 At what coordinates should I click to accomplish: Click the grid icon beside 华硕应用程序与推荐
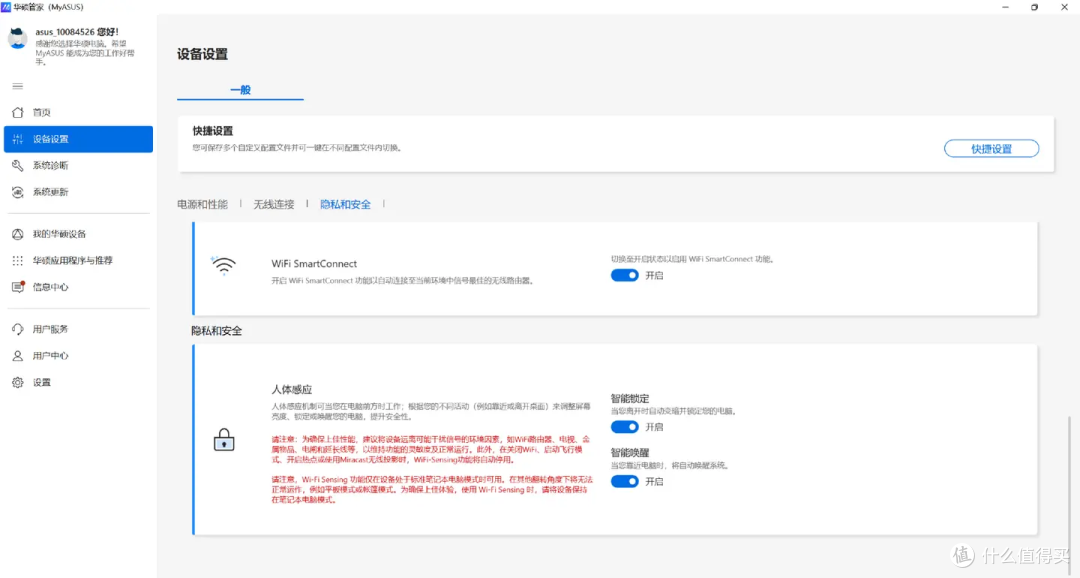click(18, 260)
